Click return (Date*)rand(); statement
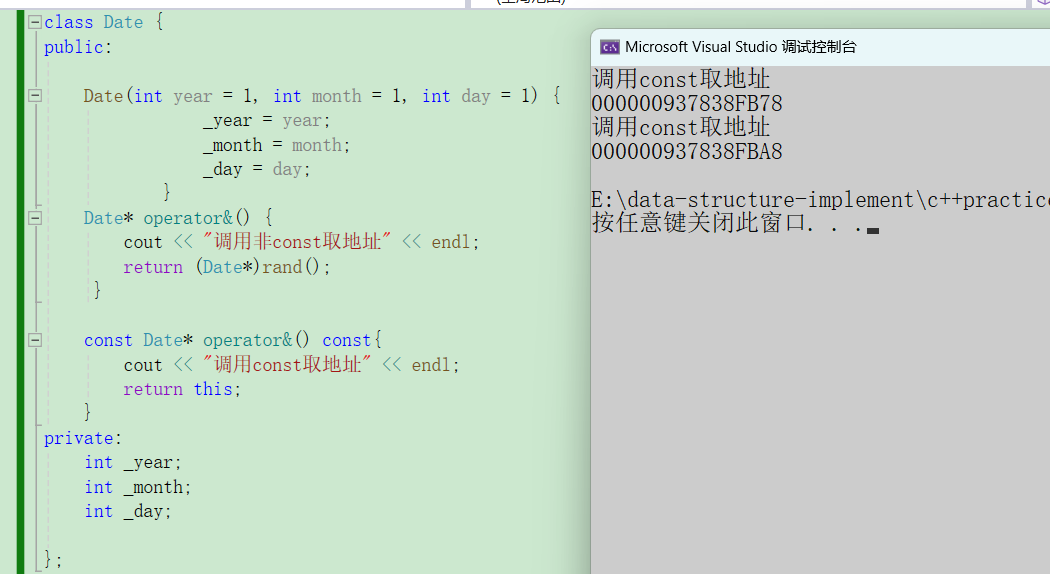Screen dimensions: 1050x574 (227, 267)
